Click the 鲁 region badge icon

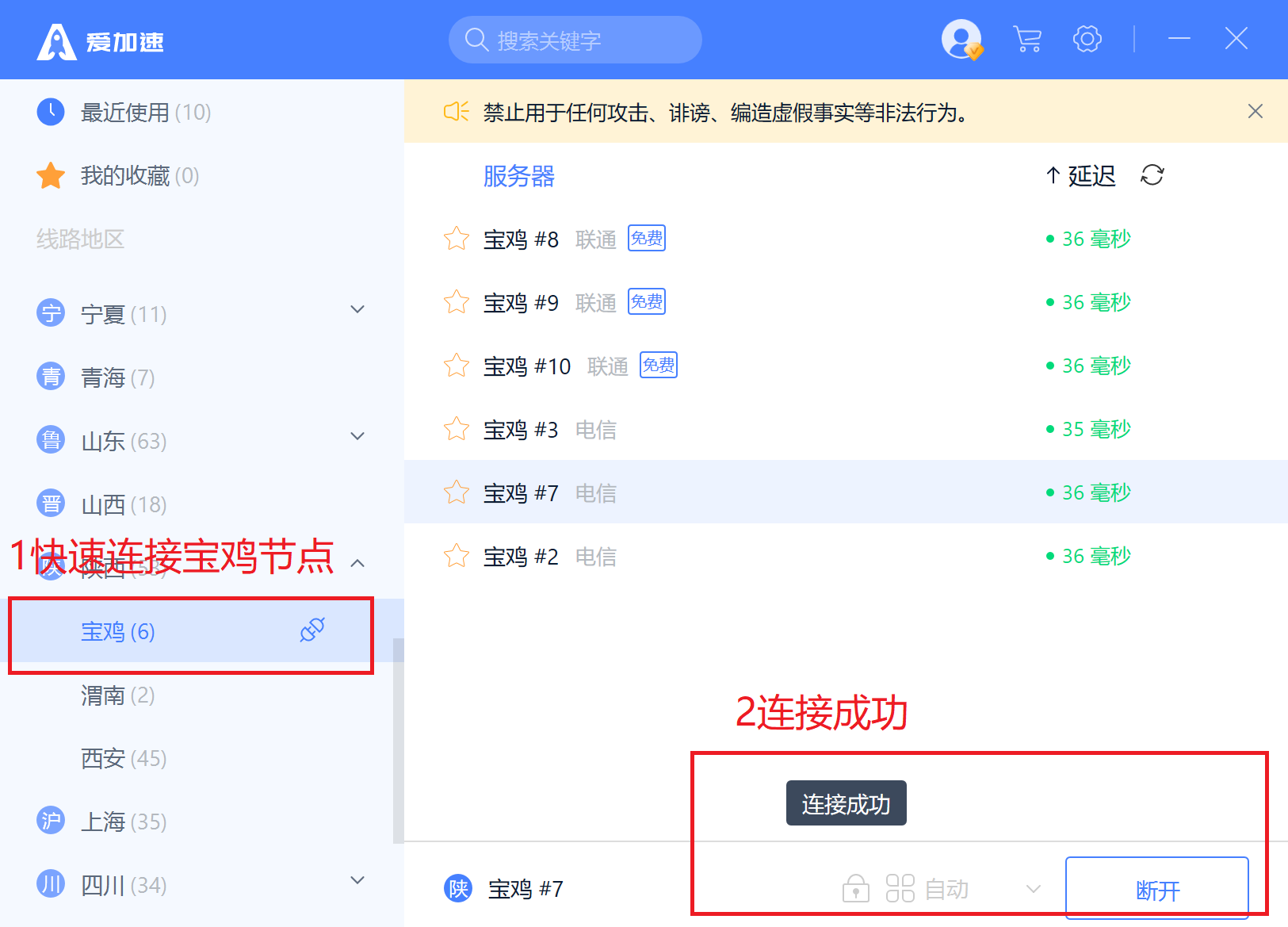tap(51, 439)
